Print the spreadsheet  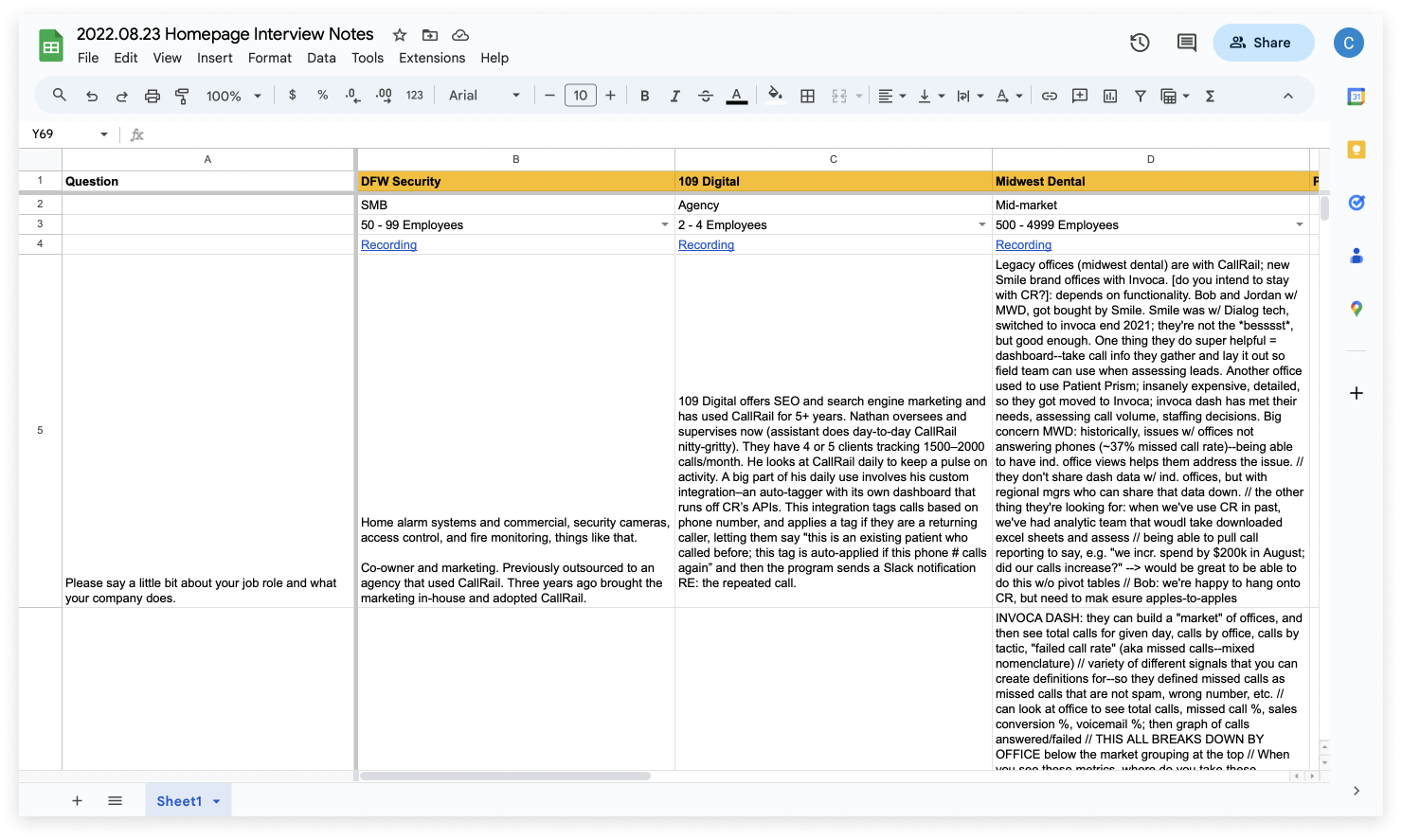pos(152,96)
